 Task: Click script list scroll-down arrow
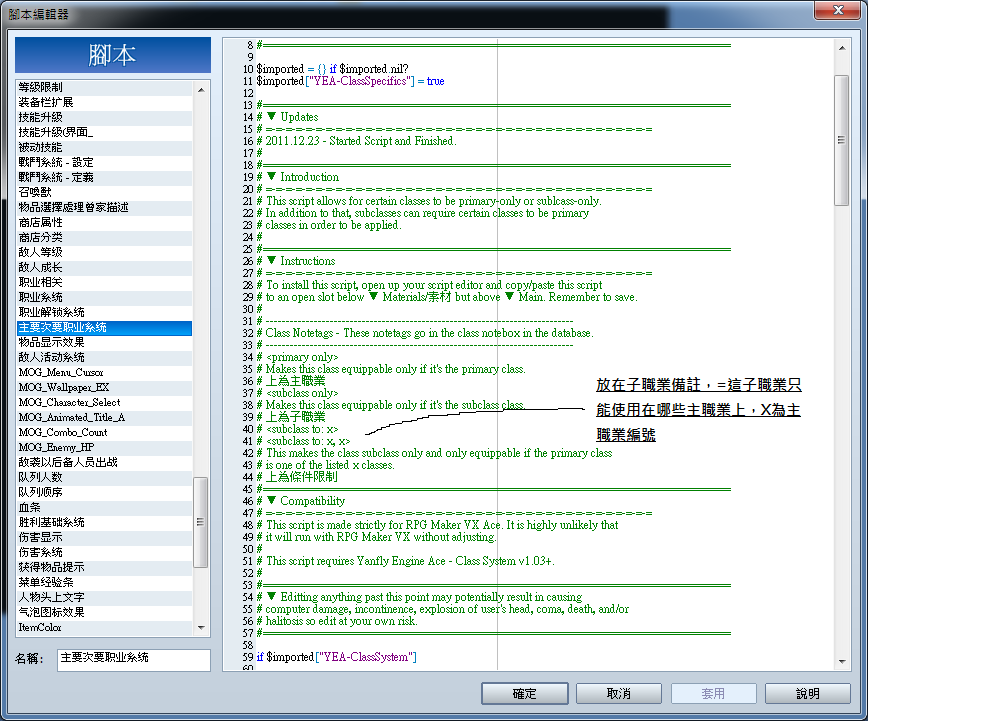(201, 628)
